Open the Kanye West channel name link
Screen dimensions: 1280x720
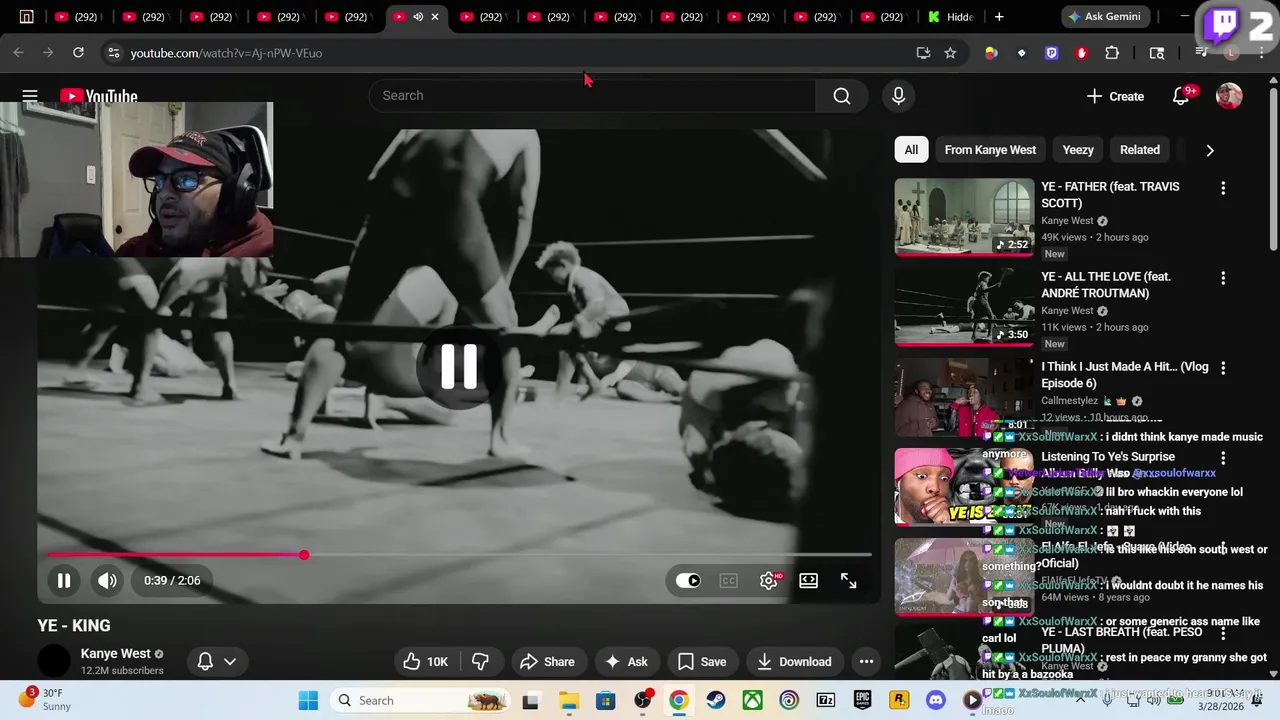coord(116,654)
